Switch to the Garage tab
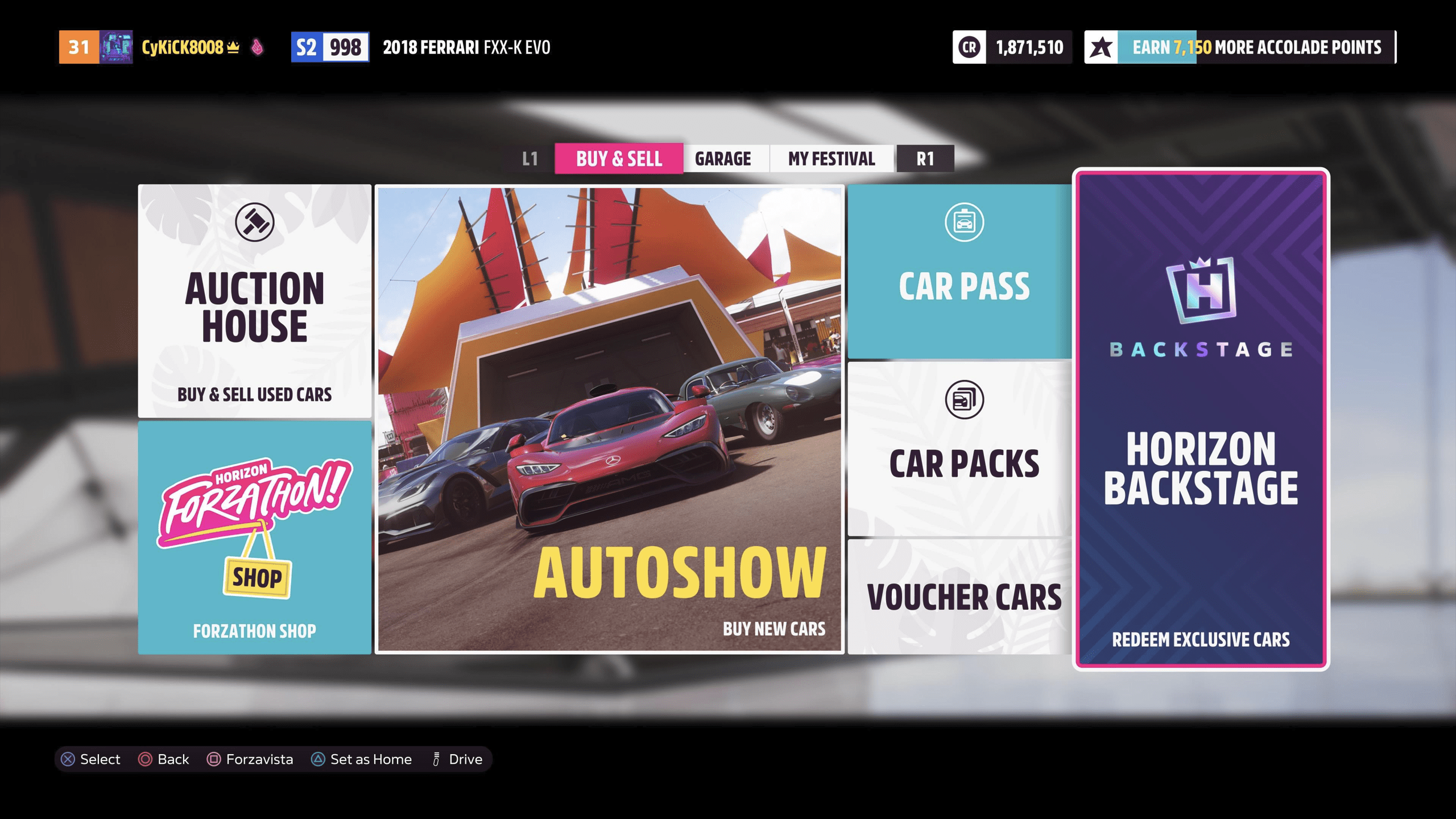The height and width of the screenshot is (819, 1456). (723, 159)
